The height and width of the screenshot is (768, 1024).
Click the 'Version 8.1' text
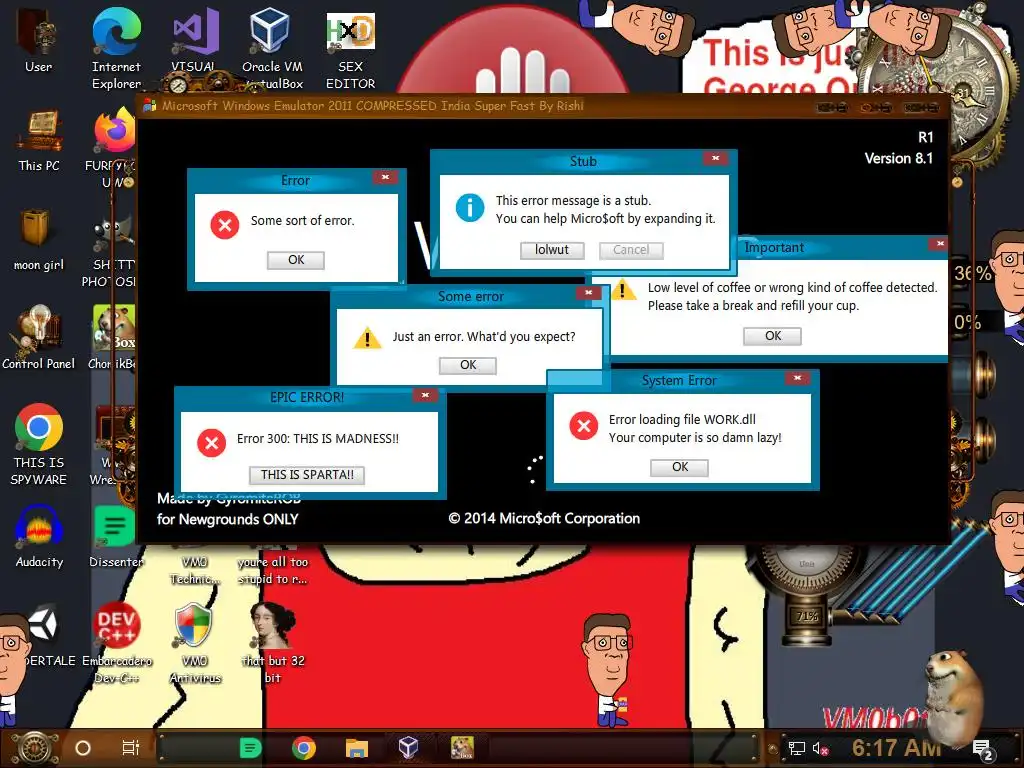[899, 159]
